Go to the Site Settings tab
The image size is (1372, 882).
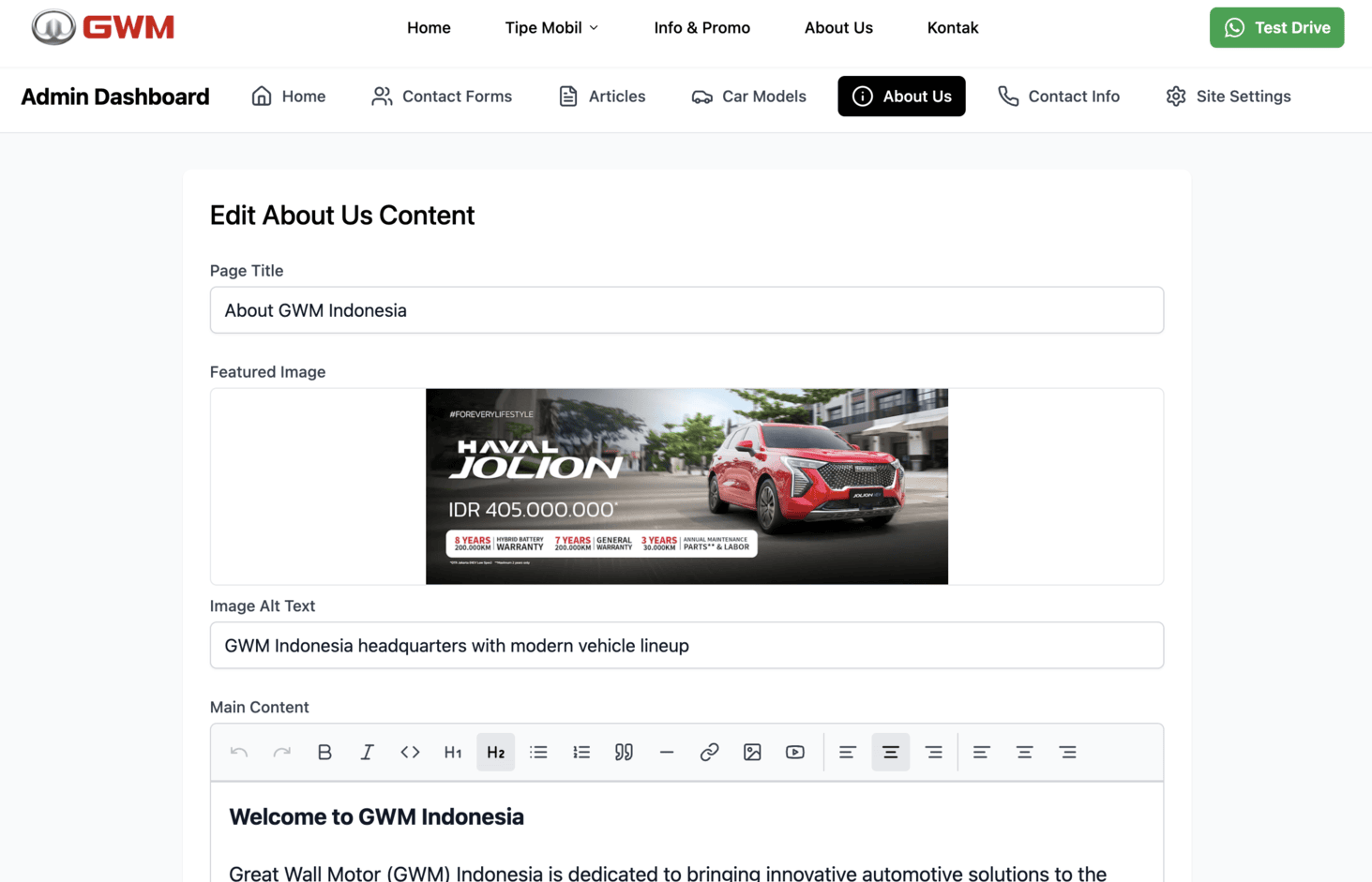1228,97
